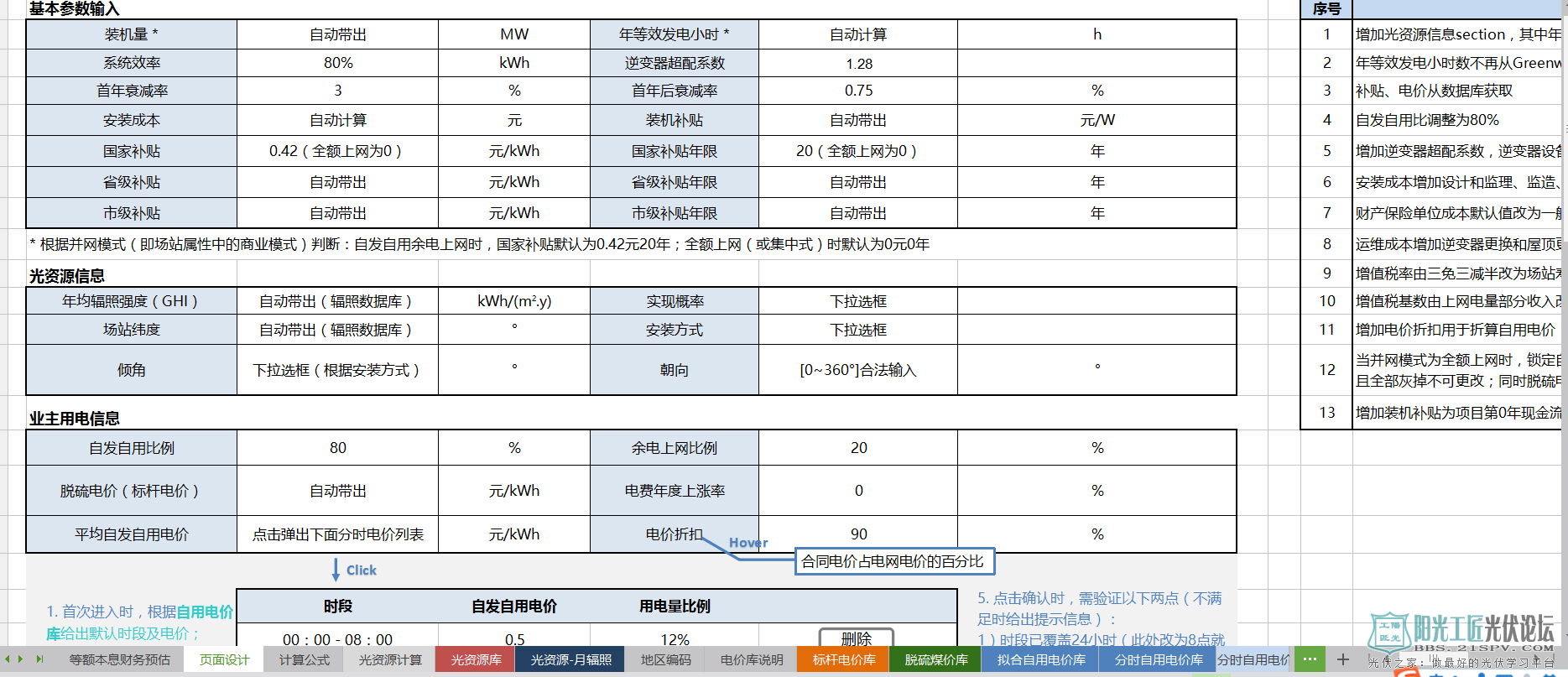
Task: Select the 年均辐照强度（GHI）label
Action: [x=132, y=301]
